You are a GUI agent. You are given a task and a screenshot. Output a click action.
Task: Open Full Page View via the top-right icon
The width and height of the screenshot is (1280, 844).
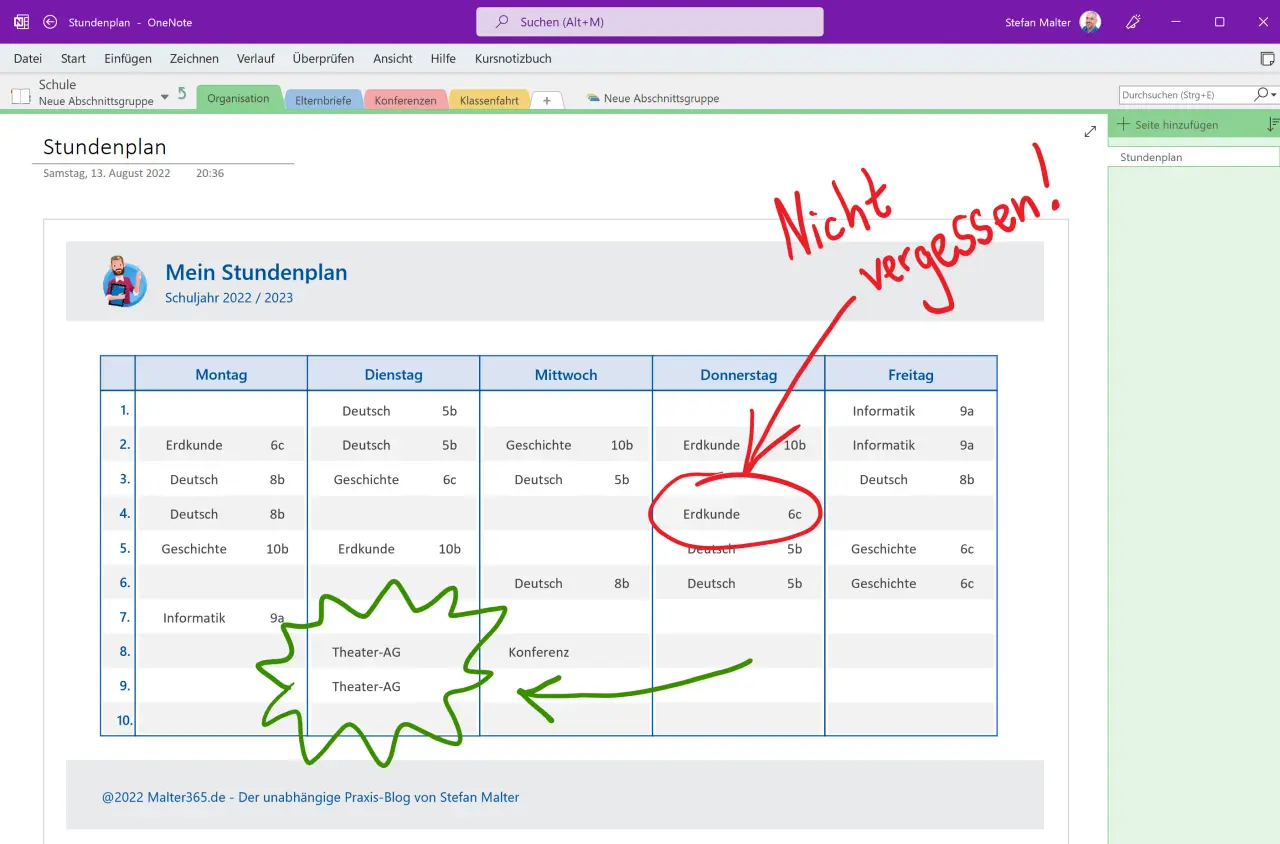click(1266, 59)
